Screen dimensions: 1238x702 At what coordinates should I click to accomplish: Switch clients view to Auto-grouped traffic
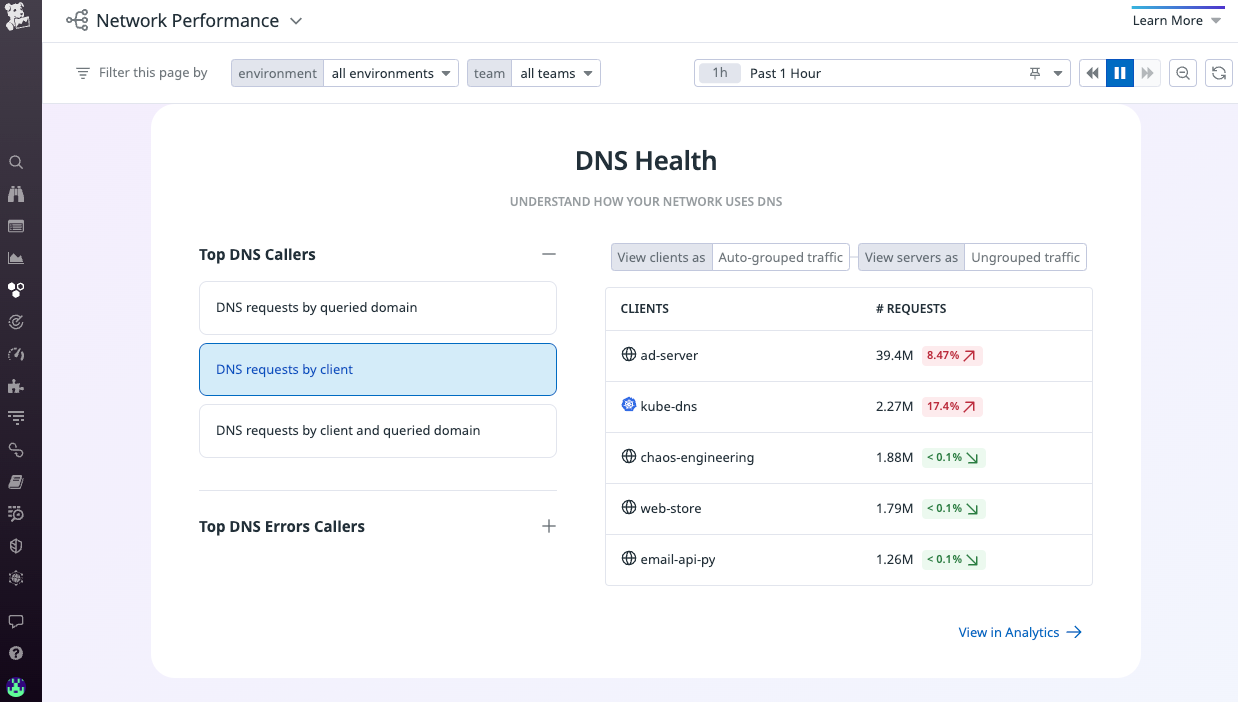click(780, 257)
